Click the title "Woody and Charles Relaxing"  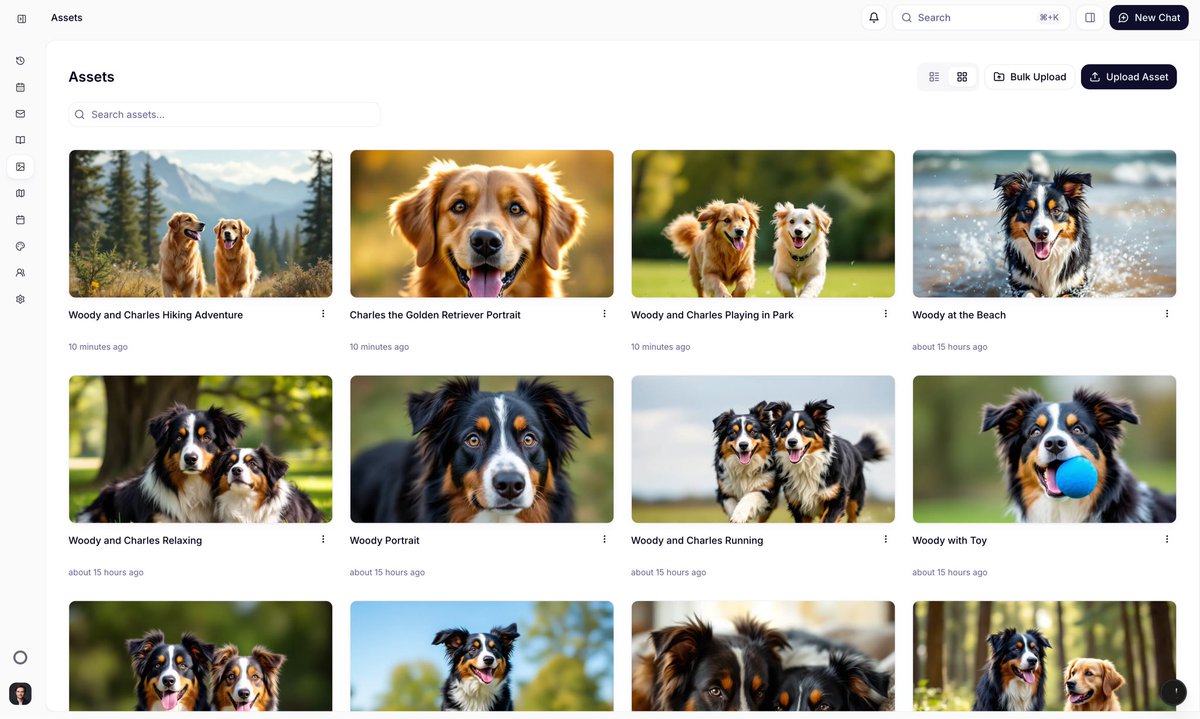pos(135,540)
